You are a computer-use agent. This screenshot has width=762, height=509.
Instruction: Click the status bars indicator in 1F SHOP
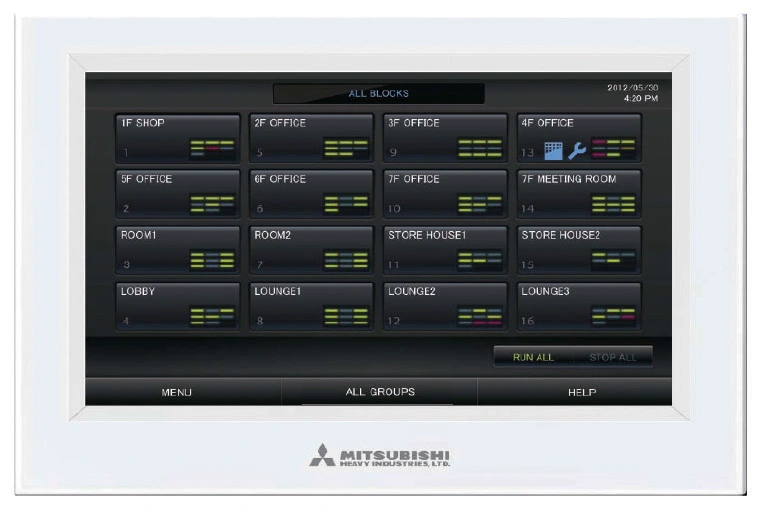click(212, 148)
